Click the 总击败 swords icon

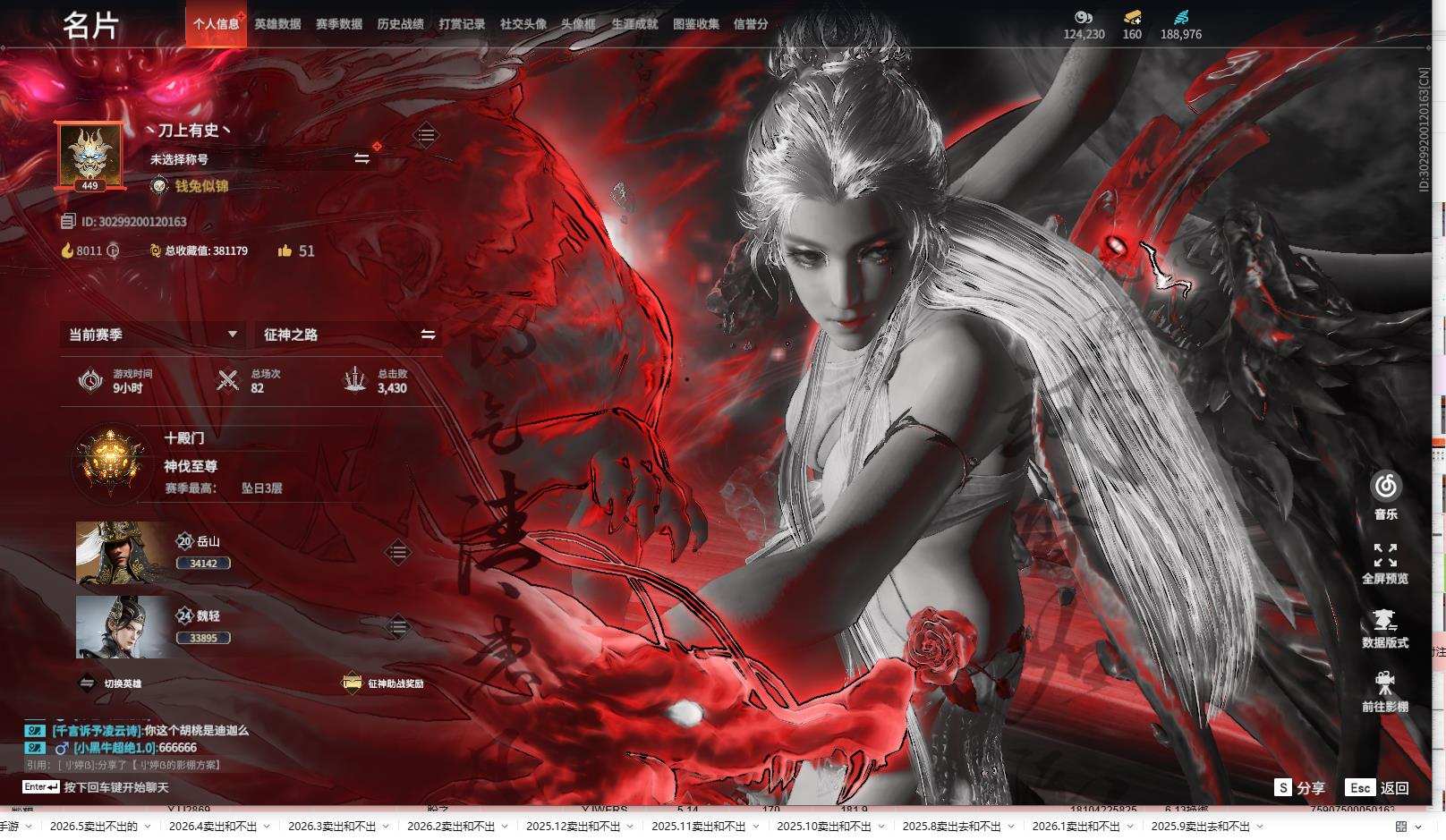355,380
